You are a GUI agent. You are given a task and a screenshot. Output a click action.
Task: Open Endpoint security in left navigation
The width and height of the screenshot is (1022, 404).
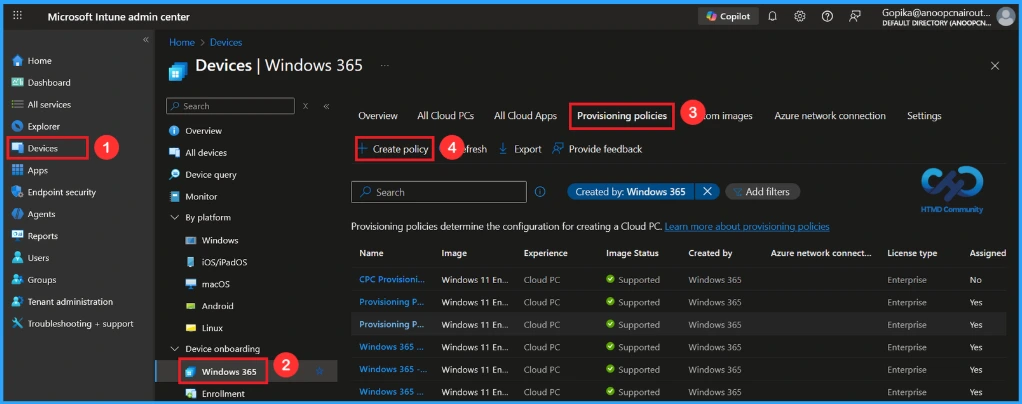(61, 192)
